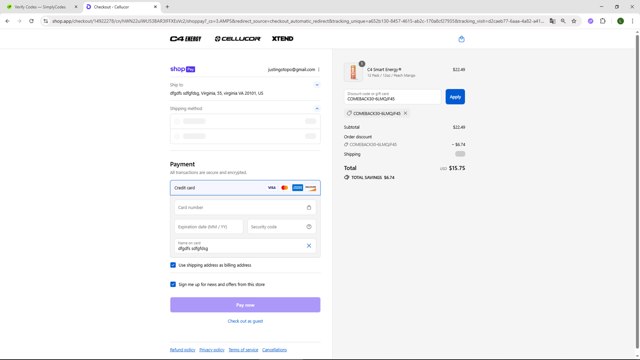Click the lock icon in Card number field
The width and height of the screenshot is (640, 360).
click(309, 207)
